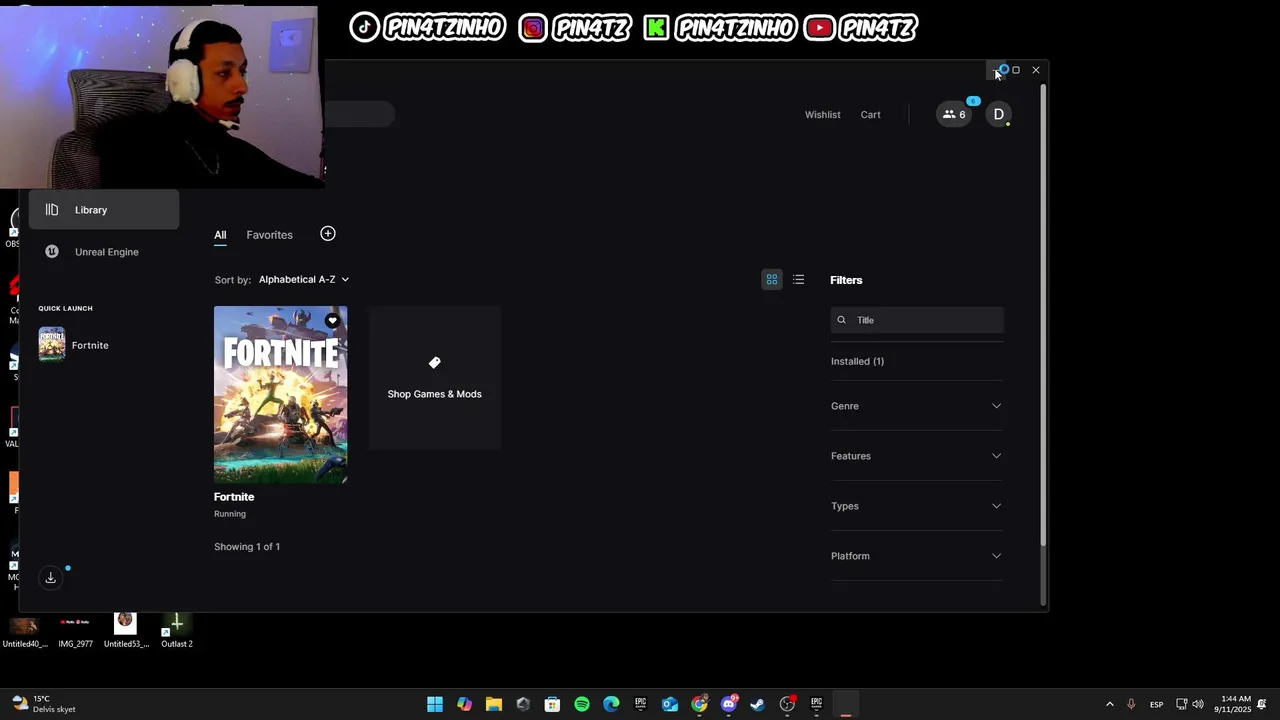Show hidden system tray icons chevron
1280x720 pixels.
pos(1109,704)
